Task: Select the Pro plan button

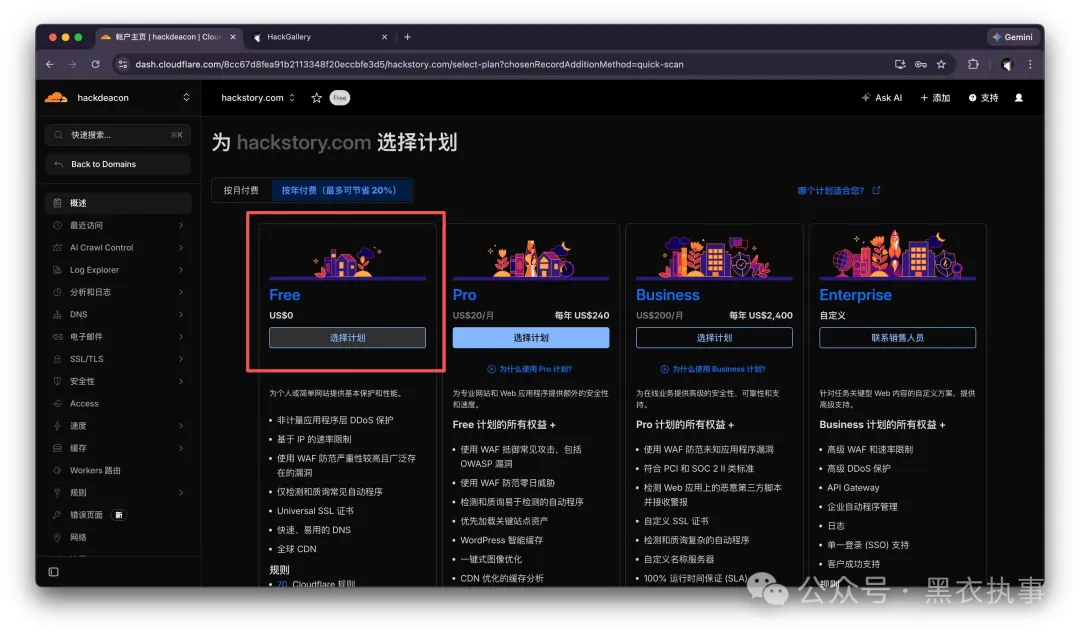Action: tap(530, 338)
